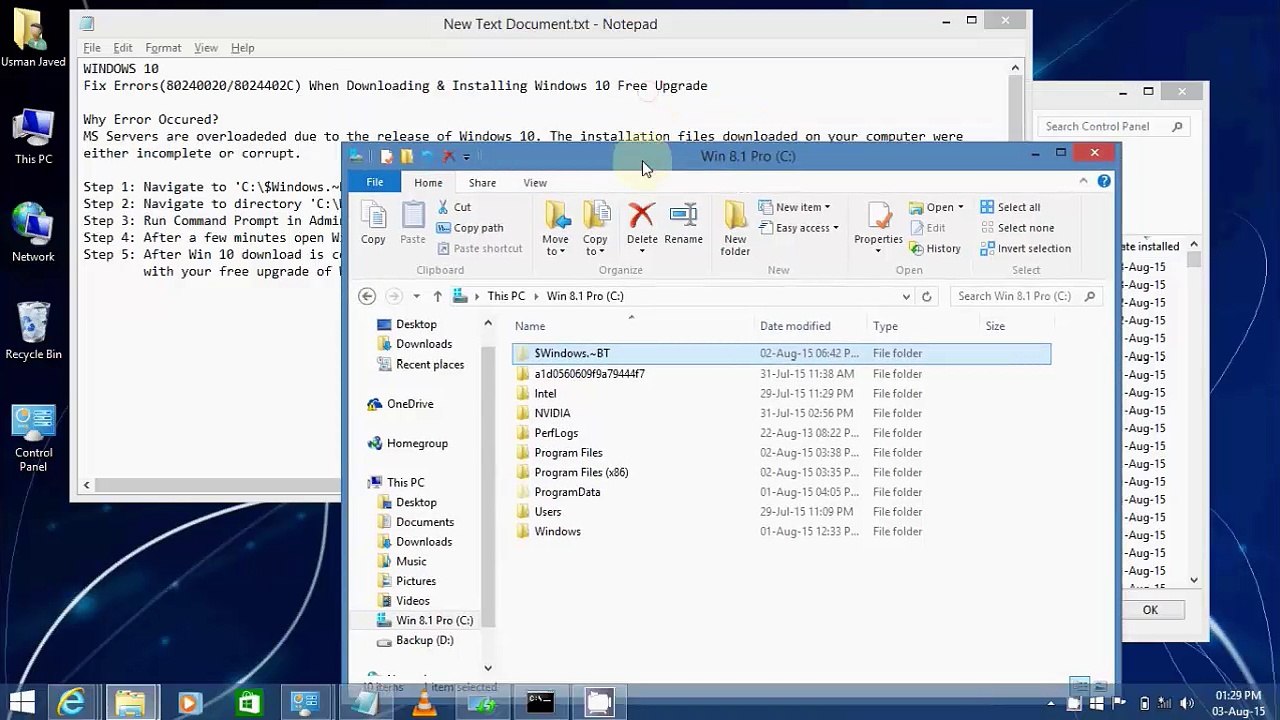Open the Windows Store taskbar icon

tap(248, 703)
